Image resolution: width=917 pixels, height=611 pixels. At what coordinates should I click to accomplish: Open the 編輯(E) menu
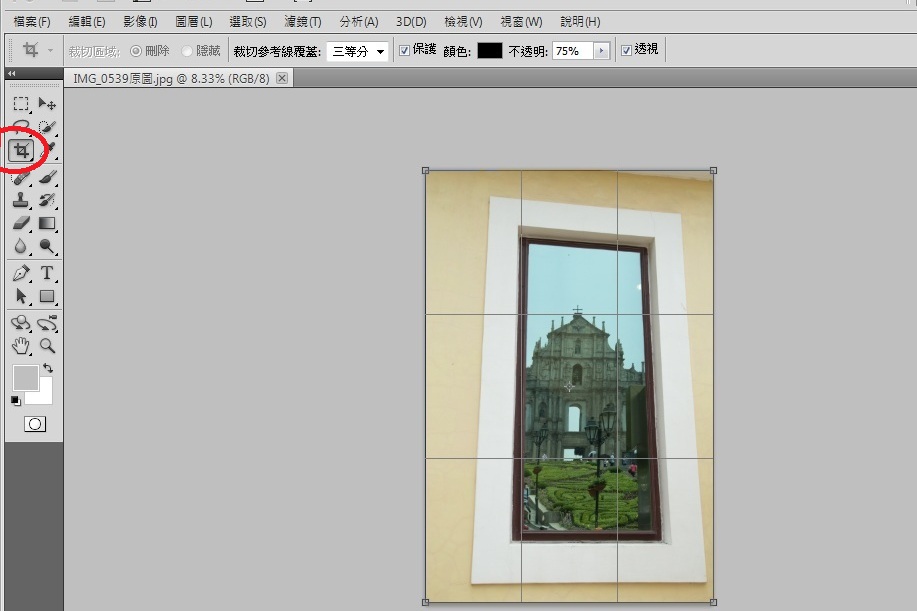point(87,22)
